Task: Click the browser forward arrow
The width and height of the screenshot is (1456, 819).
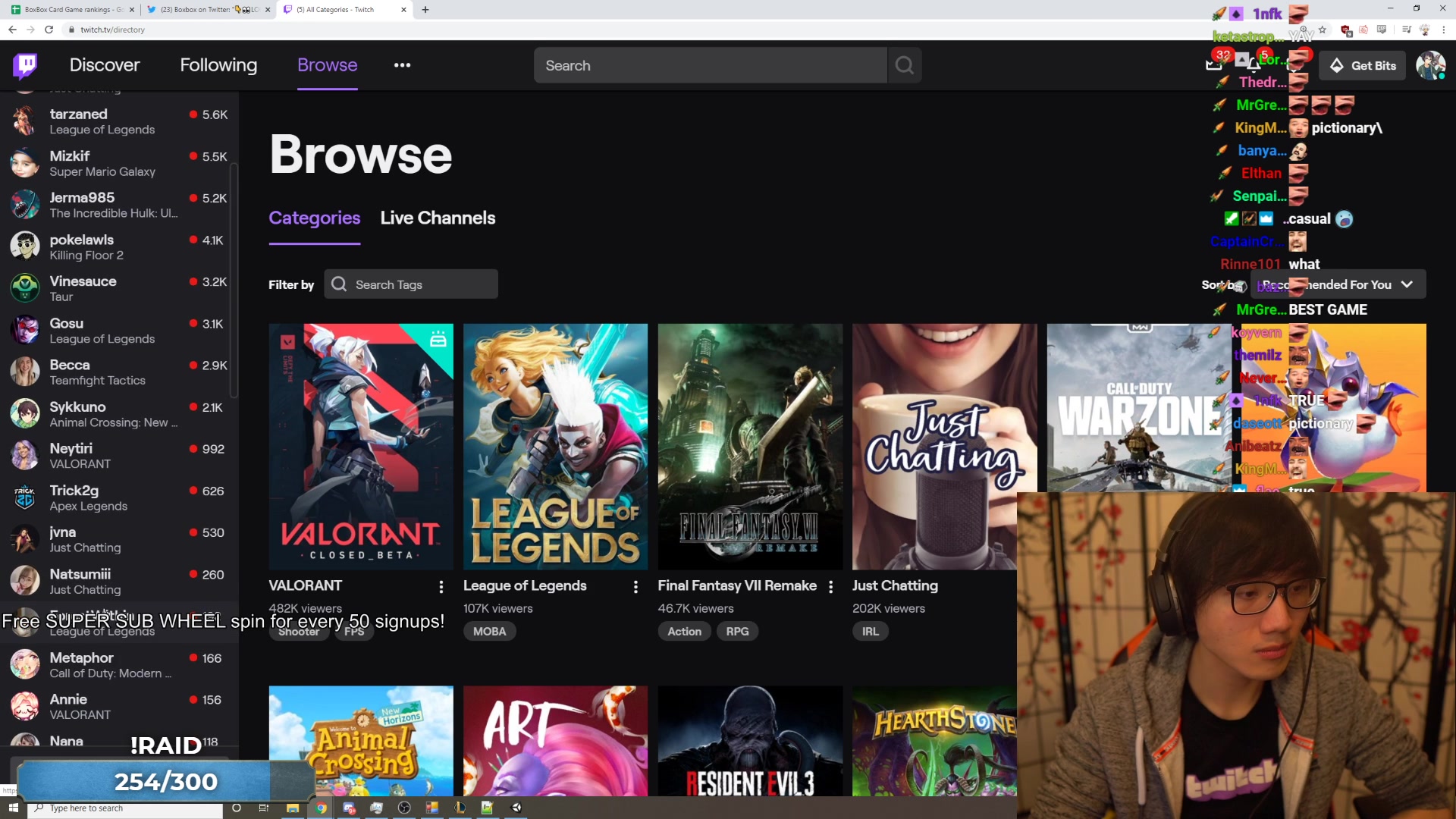Action: pos(30,30)
